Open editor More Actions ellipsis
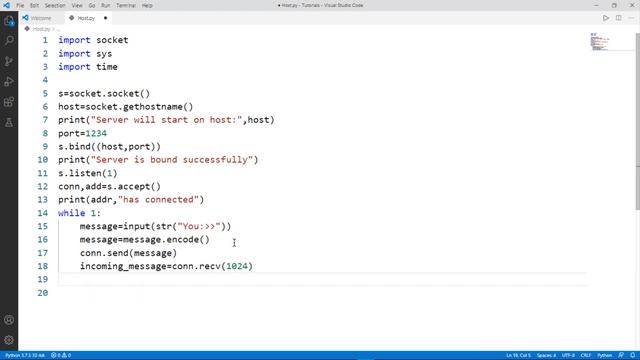 631,18
